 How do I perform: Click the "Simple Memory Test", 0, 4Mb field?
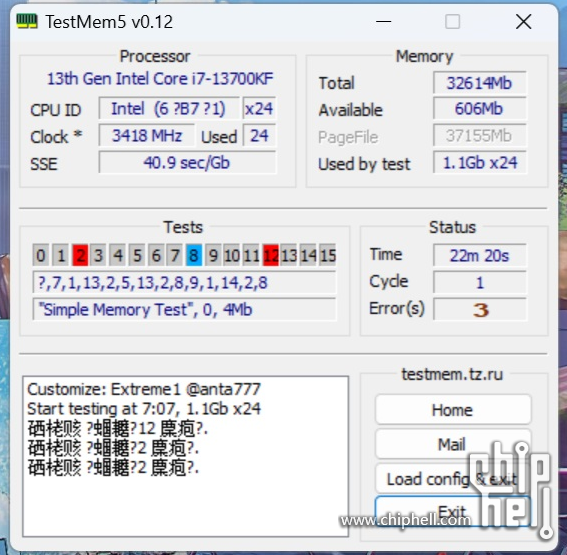(x=184, y=309)
